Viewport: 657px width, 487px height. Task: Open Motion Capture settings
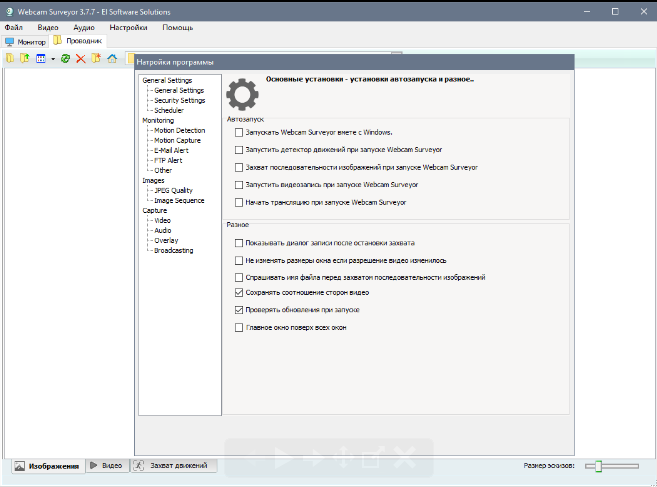(x=177, y=140)
